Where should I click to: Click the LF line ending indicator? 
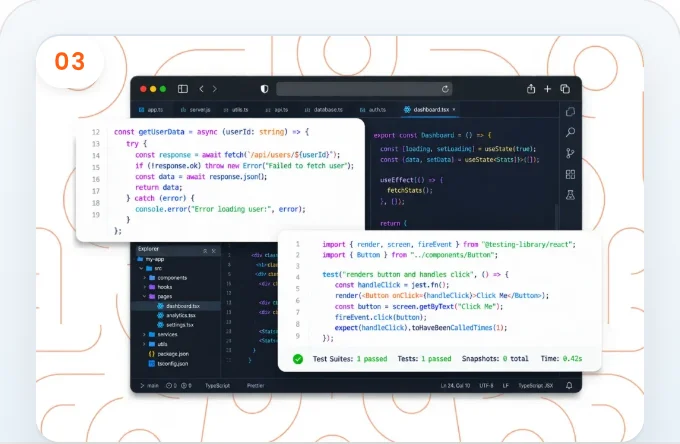pyautogui.click(x=505, y=385)
